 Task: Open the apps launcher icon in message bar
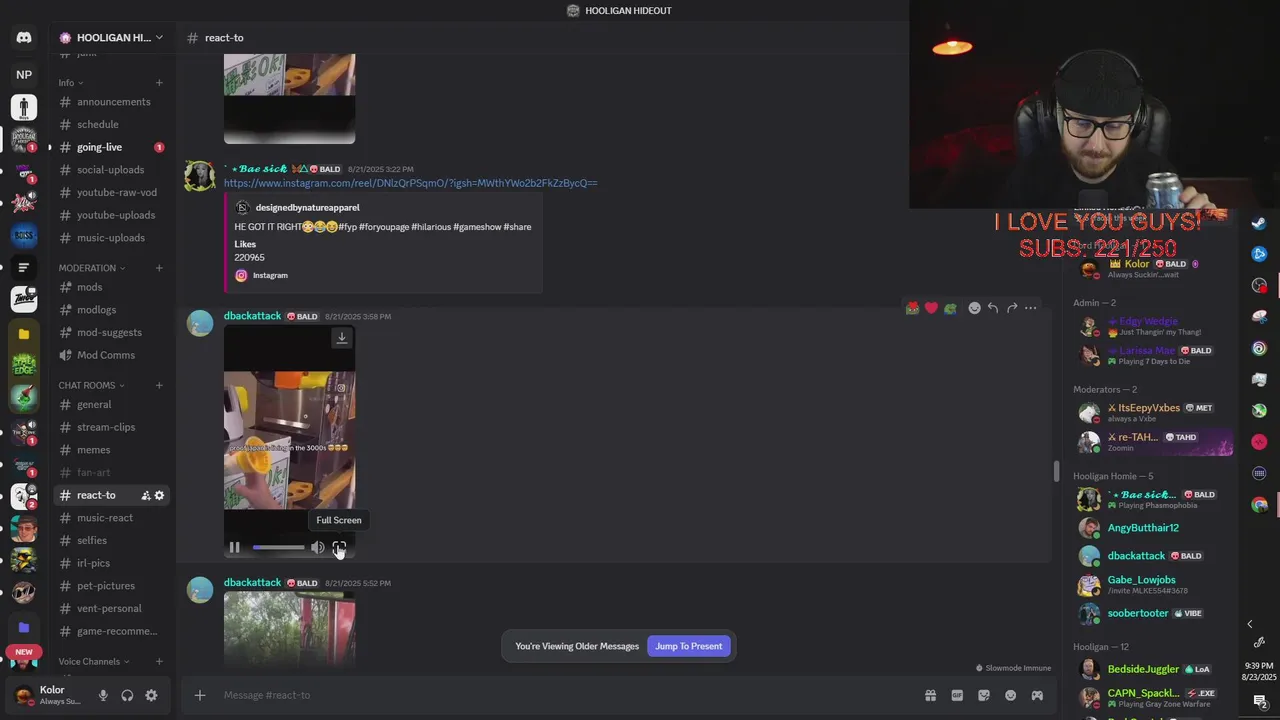coord(1037,695)
